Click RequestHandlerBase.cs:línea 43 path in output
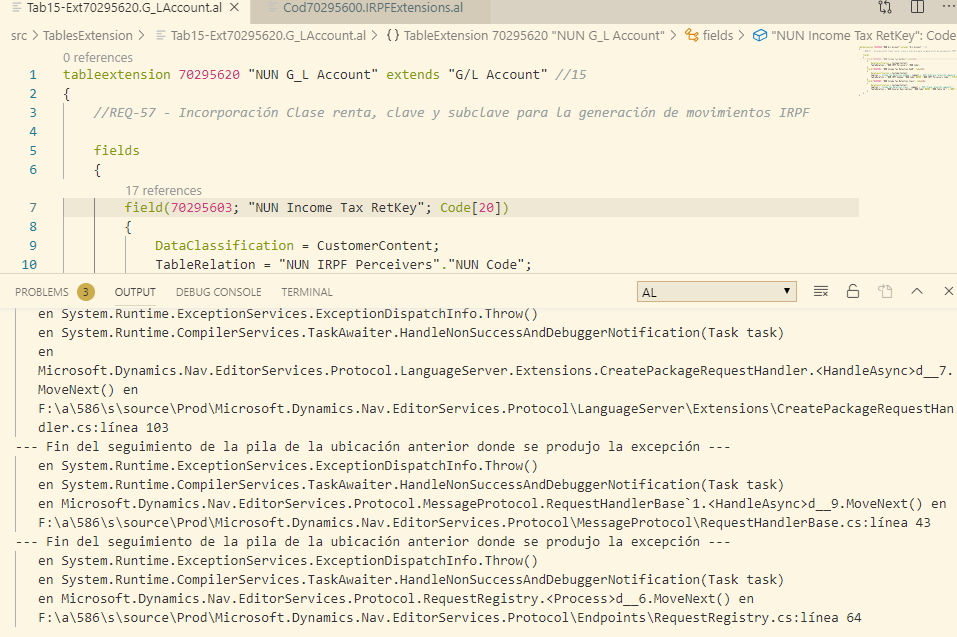The image size is (957, 637). [485, 522]
